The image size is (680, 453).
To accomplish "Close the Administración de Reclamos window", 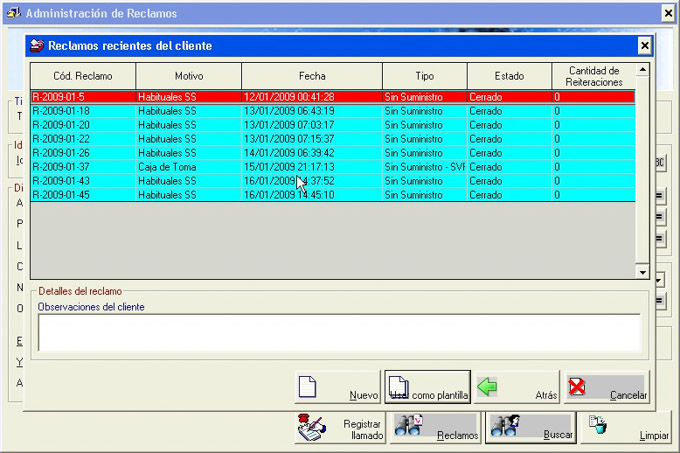I will coord(668,13).
